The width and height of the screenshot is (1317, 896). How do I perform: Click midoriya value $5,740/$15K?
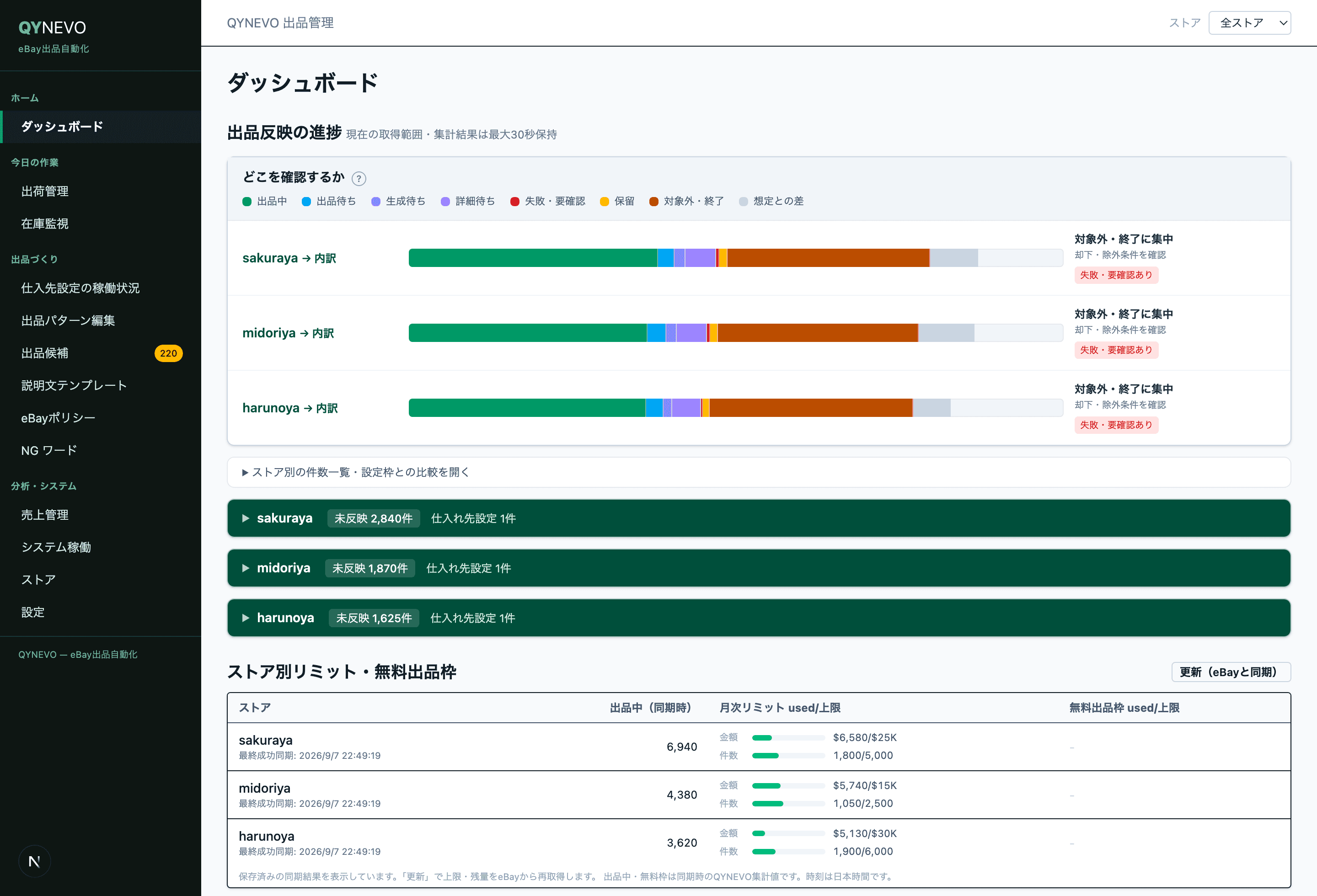[x=865, y=785]
